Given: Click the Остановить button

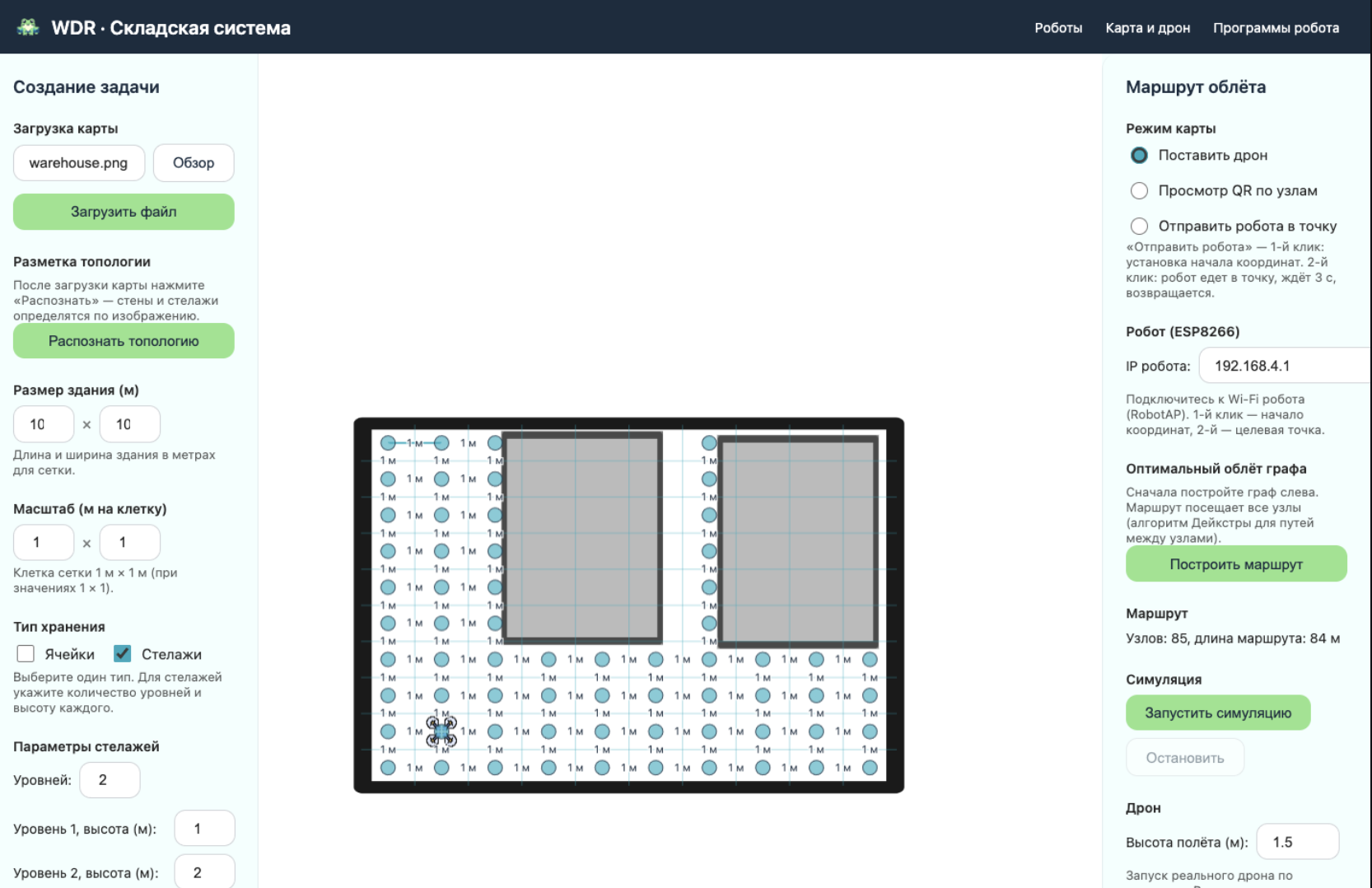Looking at the screenshot, I should (x=1185, y=758).
